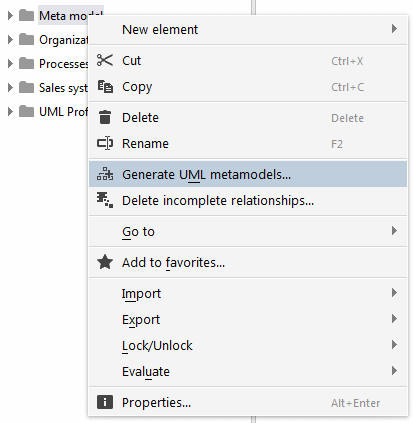Select the UML Profile tree item label
Image resolution: width=413 pixels, height=423 pixels.
tap(64, 111)
